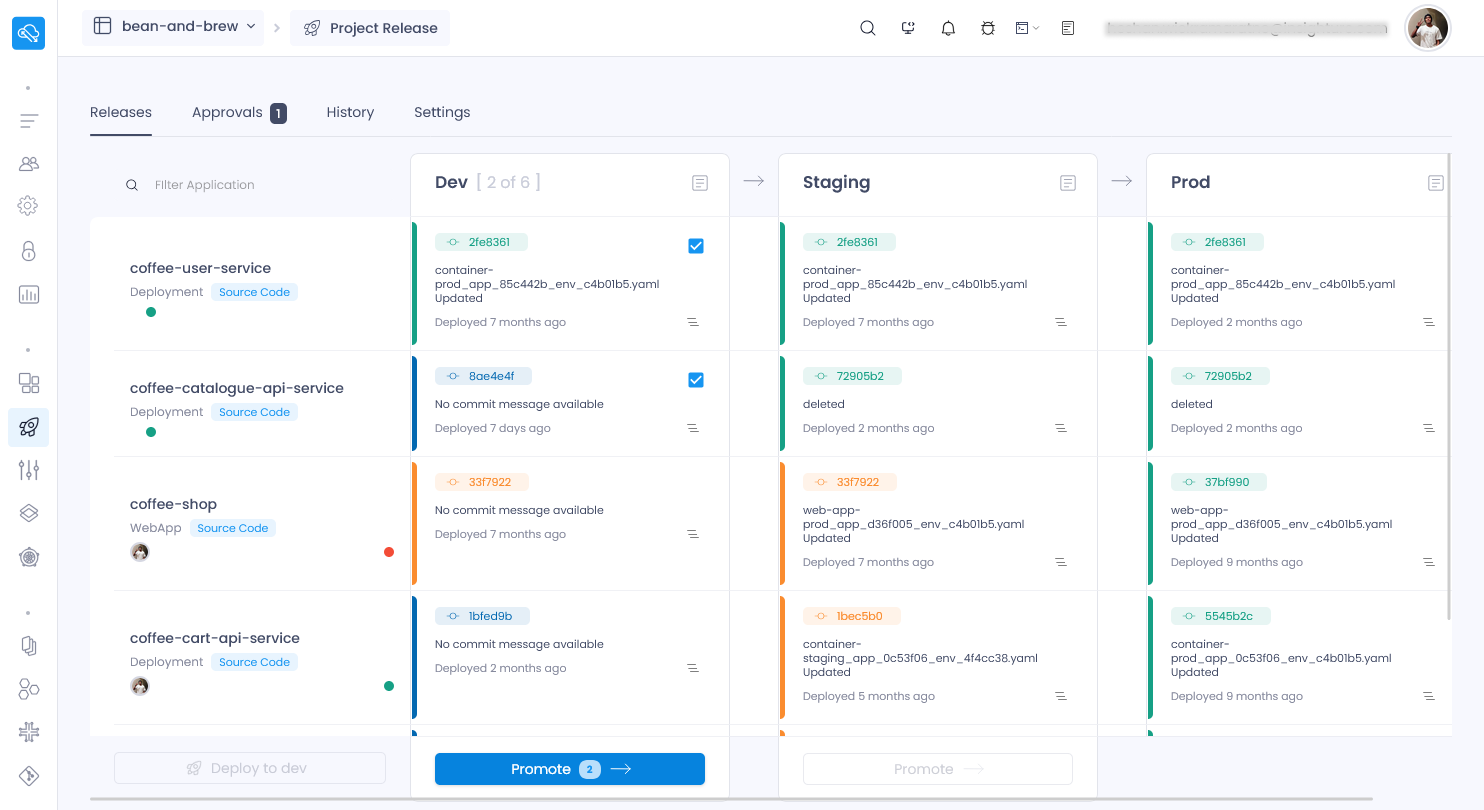Select the coffee-catalogue-api-service application name
Image resolution: width=1484 pixels, height=810 pixels.
pyautogui.click(x=237, y=388)
